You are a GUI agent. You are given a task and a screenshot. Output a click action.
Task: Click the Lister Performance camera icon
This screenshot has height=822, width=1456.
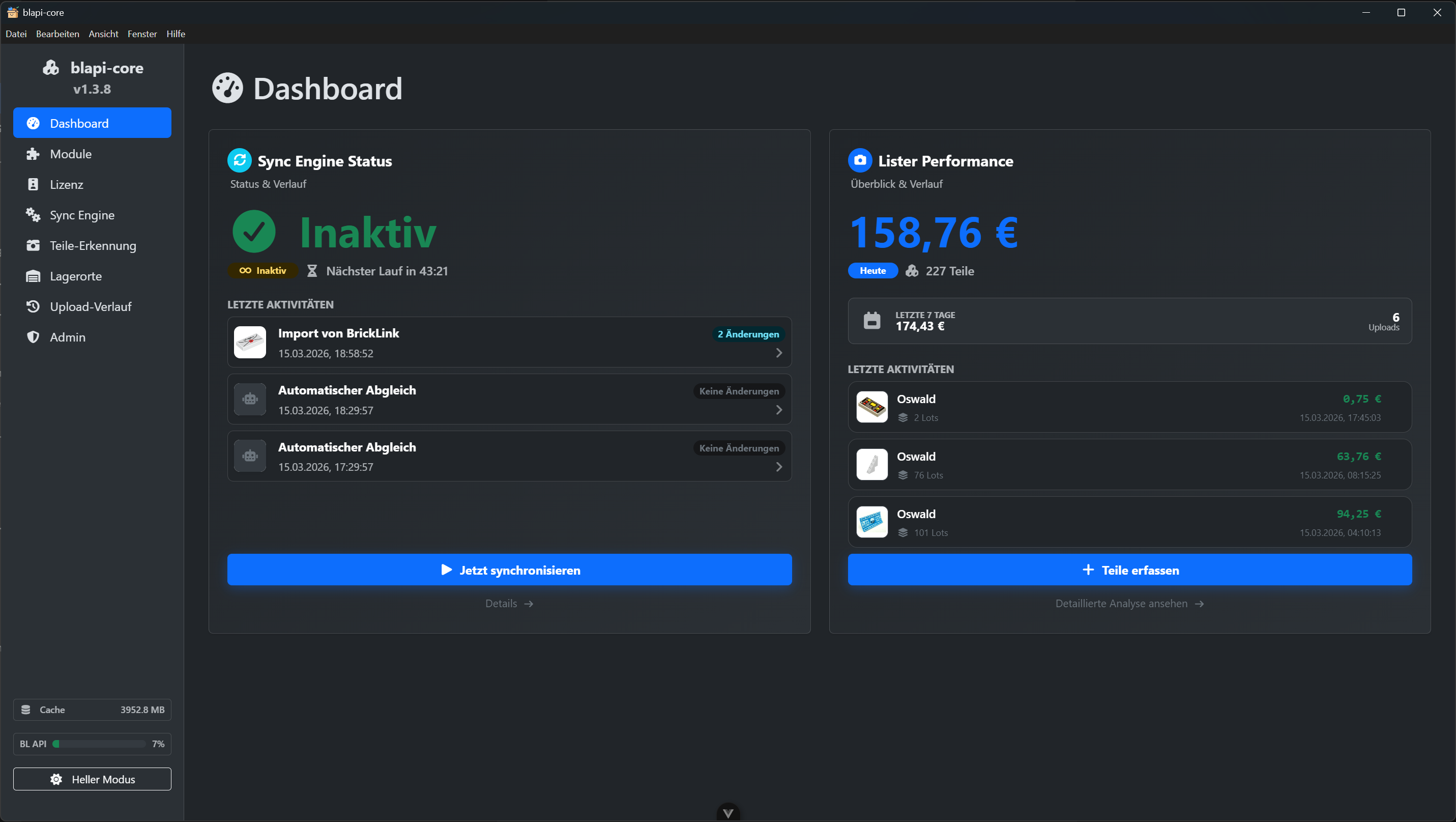click(860, 160)
